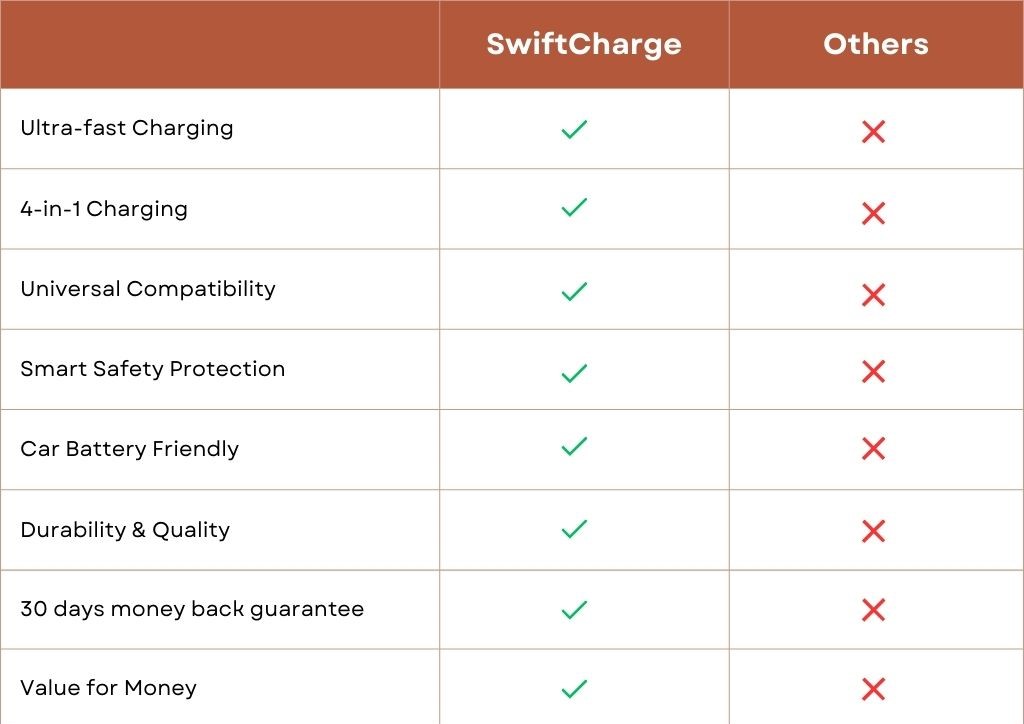Click the SwiftCharge column header
Image resolution: width=1024 pixels, height=724 pixels.
tap(584, 44)
